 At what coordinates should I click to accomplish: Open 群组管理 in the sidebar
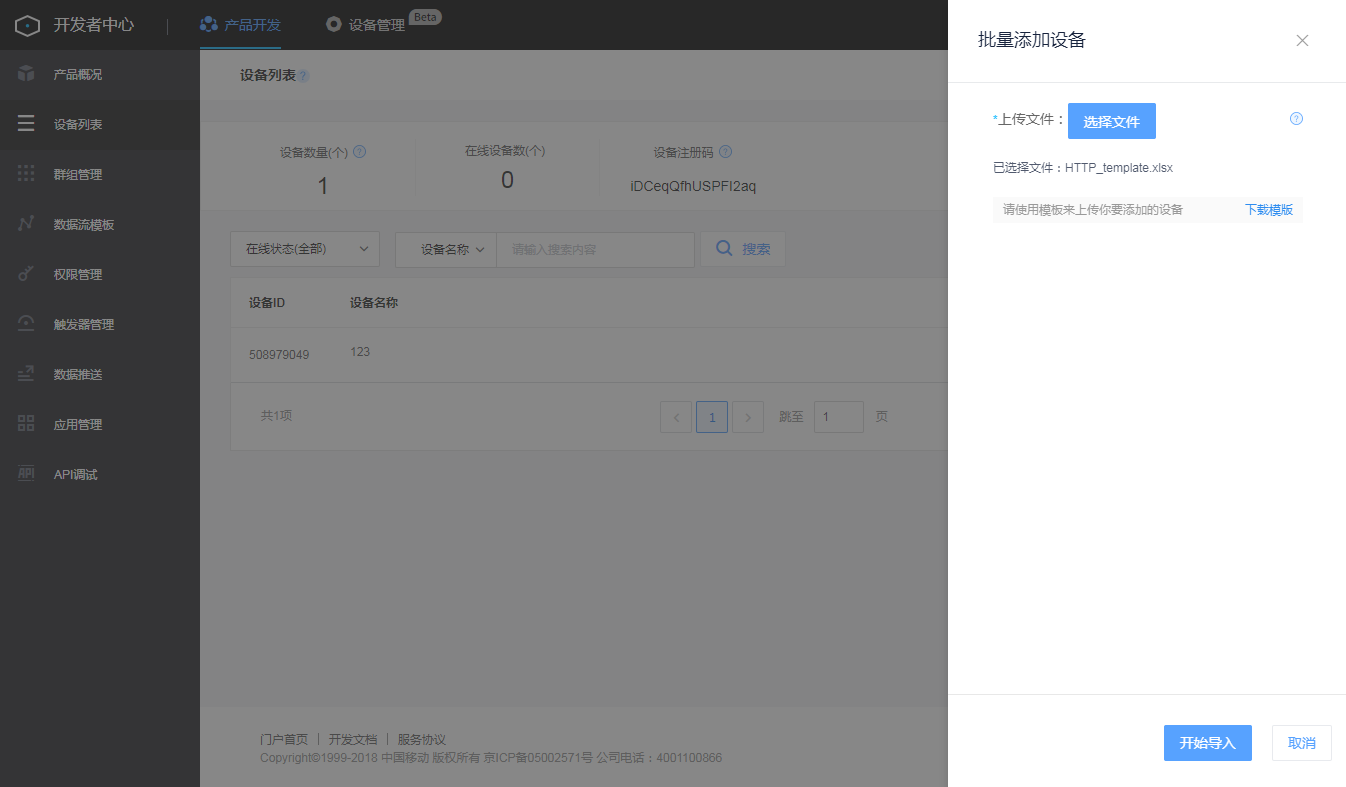100,175
